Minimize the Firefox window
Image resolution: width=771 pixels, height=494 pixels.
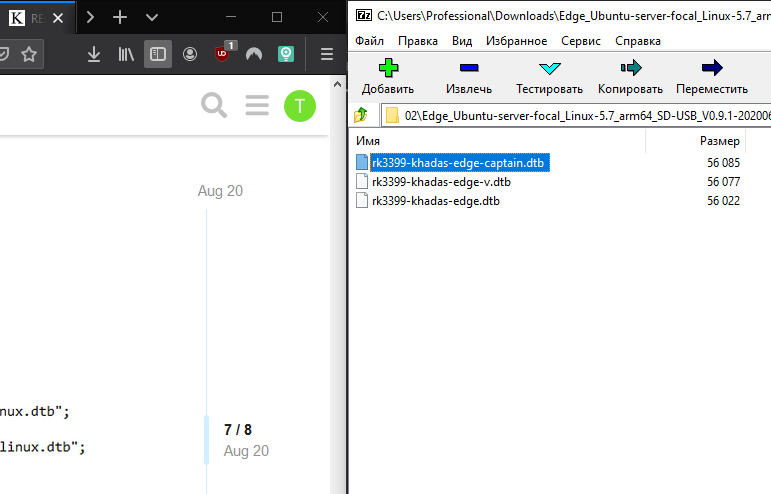coord(231,17)
